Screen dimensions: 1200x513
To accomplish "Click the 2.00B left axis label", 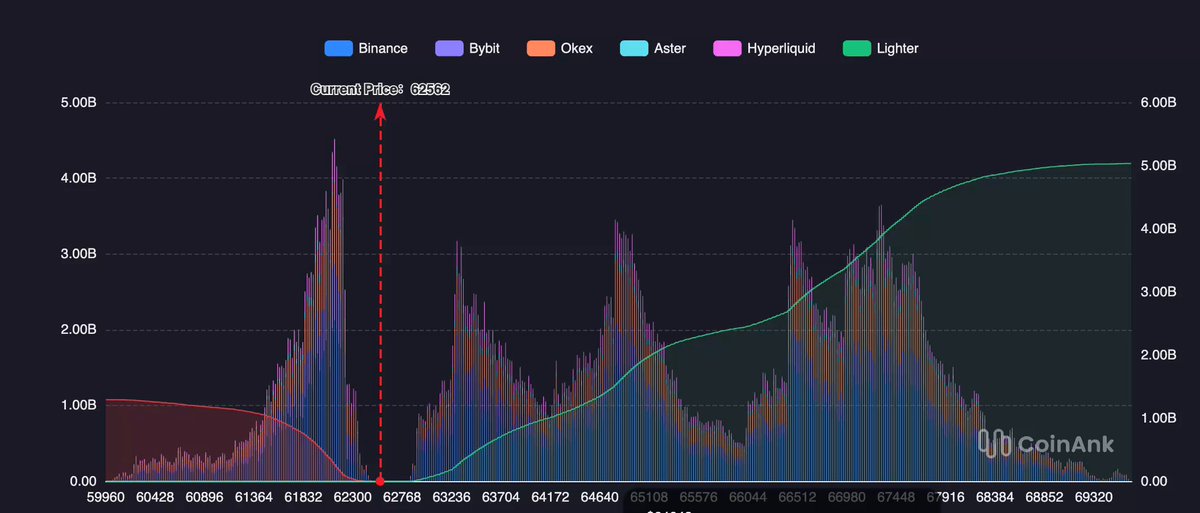I will [77, 330].
